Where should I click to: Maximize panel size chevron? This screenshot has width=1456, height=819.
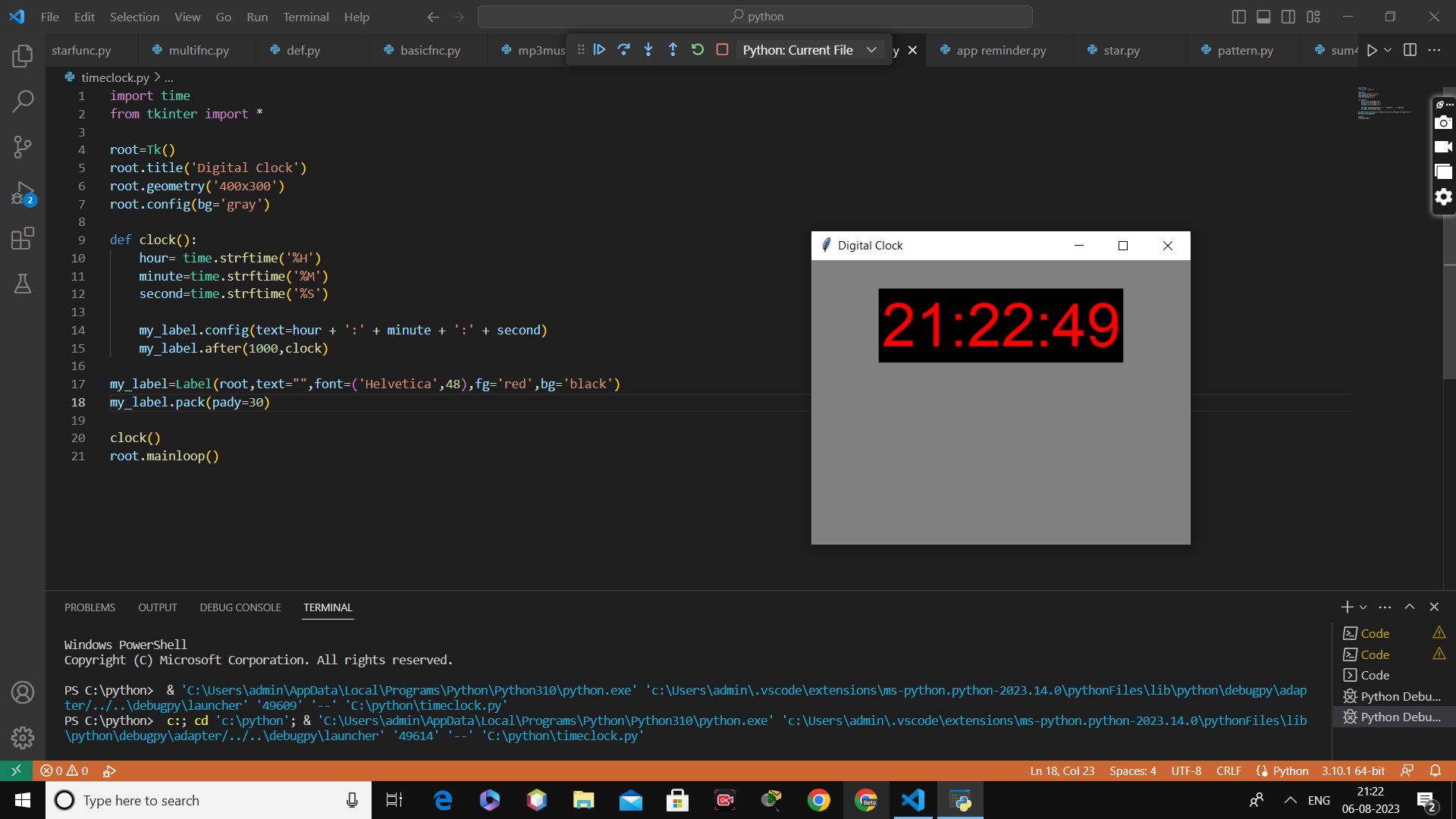pyautogui.click(x=1409, y=607)
